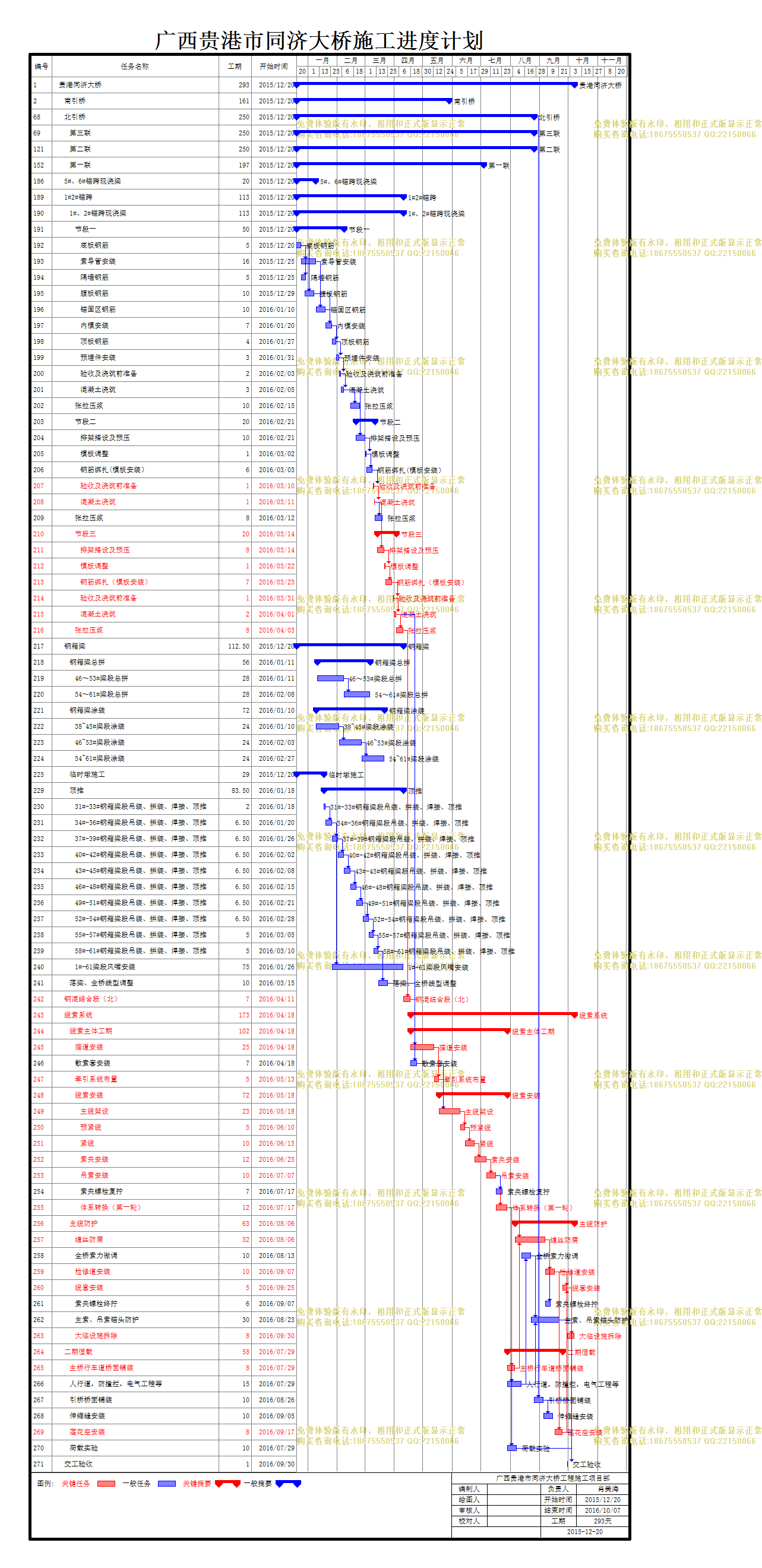Select the 贵港同济大桥 task row name

(80, 85)
